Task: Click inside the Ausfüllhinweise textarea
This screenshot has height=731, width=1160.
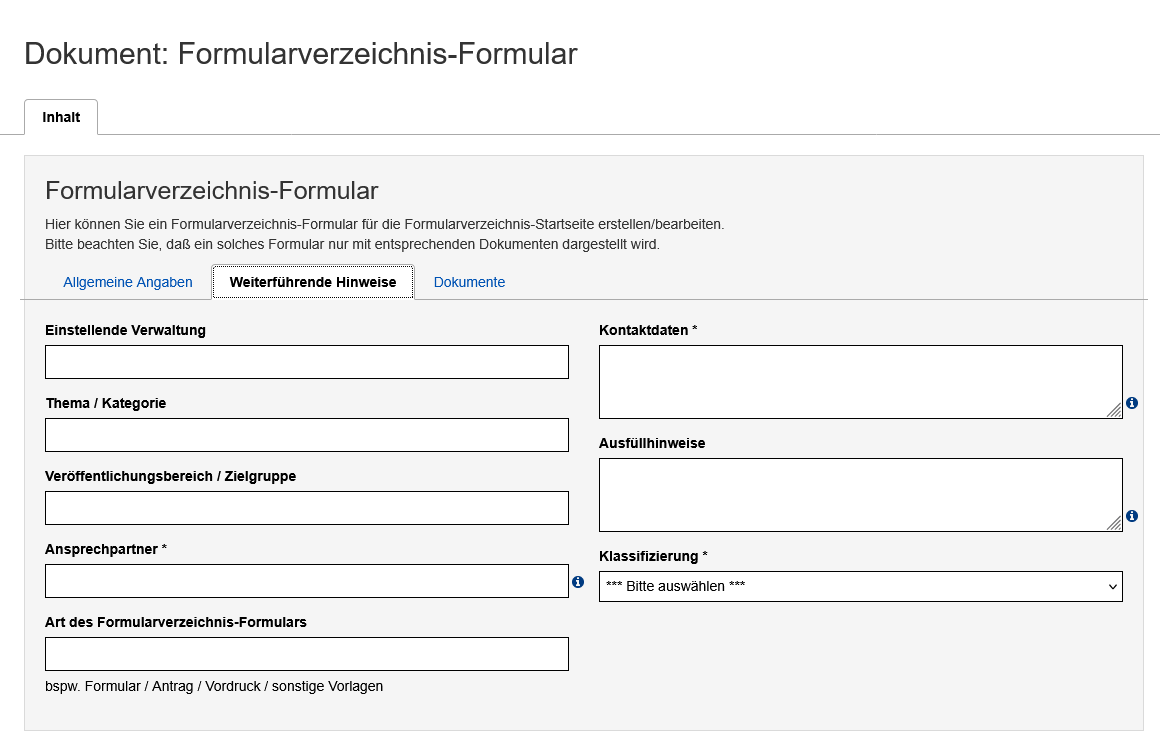Action: point(860,493)
